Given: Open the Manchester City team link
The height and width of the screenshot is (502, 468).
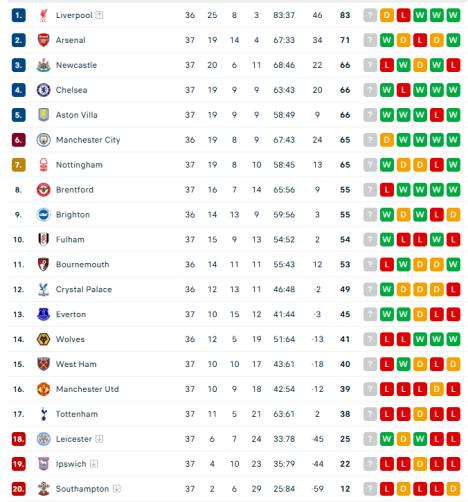Looking at the screenshot, I should click(88, 140).
